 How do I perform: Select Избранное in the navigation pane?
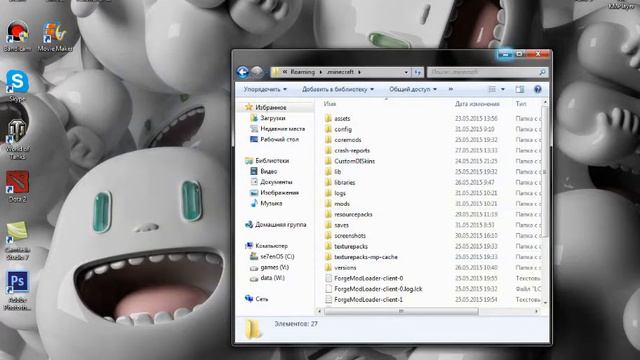coord(271,107)
